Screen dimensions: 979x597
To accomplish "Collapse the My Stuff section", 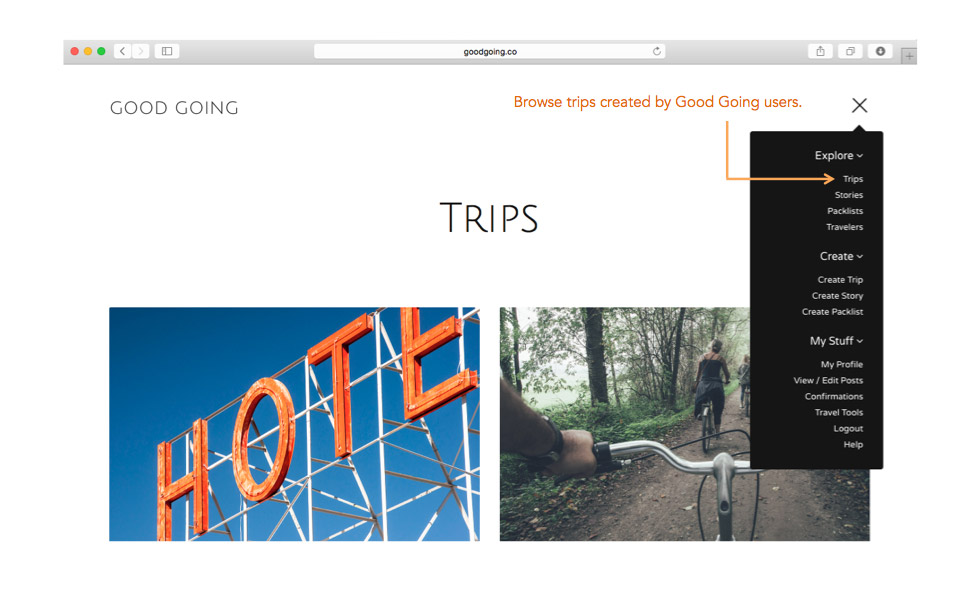I will 836,341.
